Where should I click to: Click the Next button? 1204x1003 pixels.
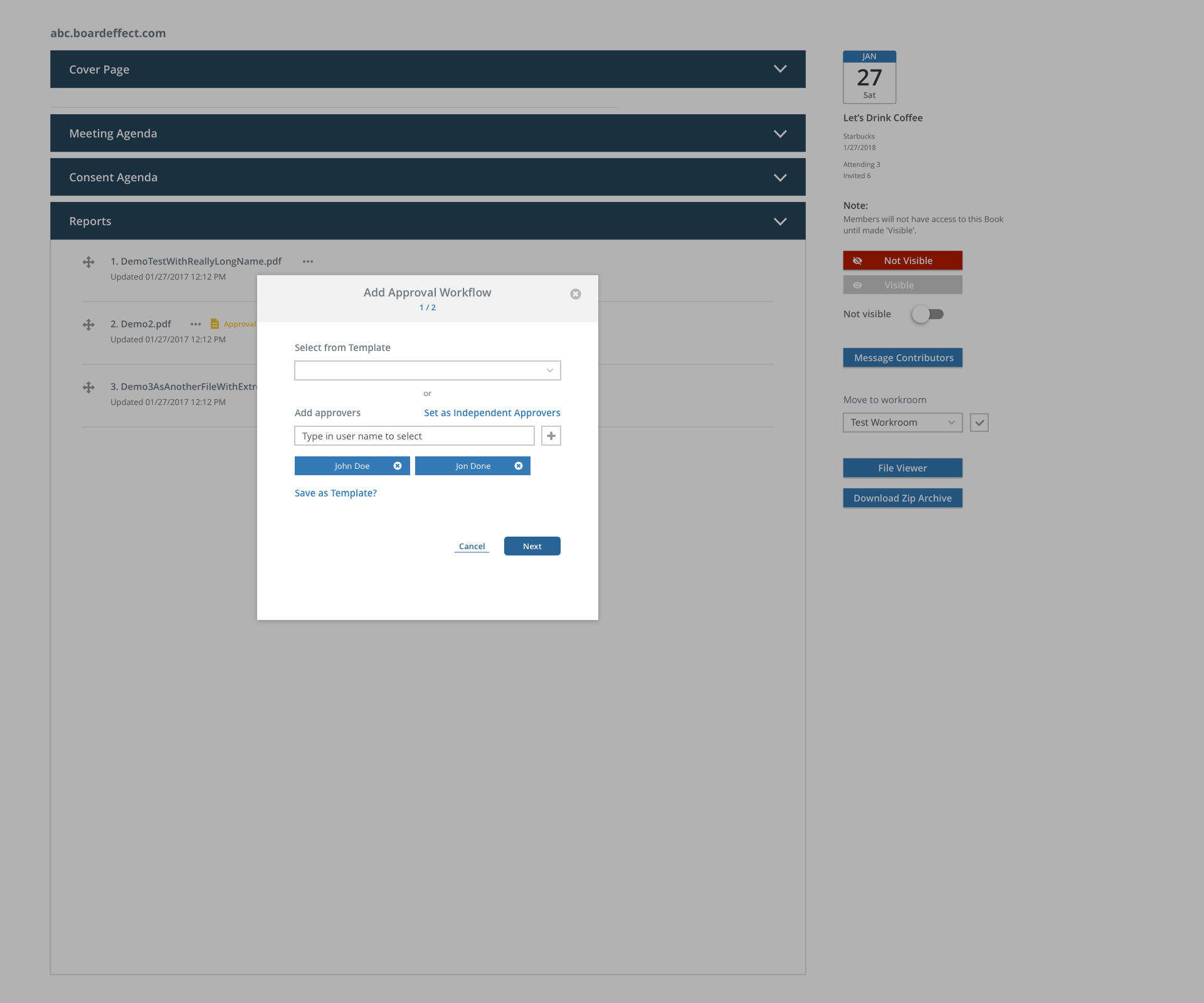click(x=532, y=546)
